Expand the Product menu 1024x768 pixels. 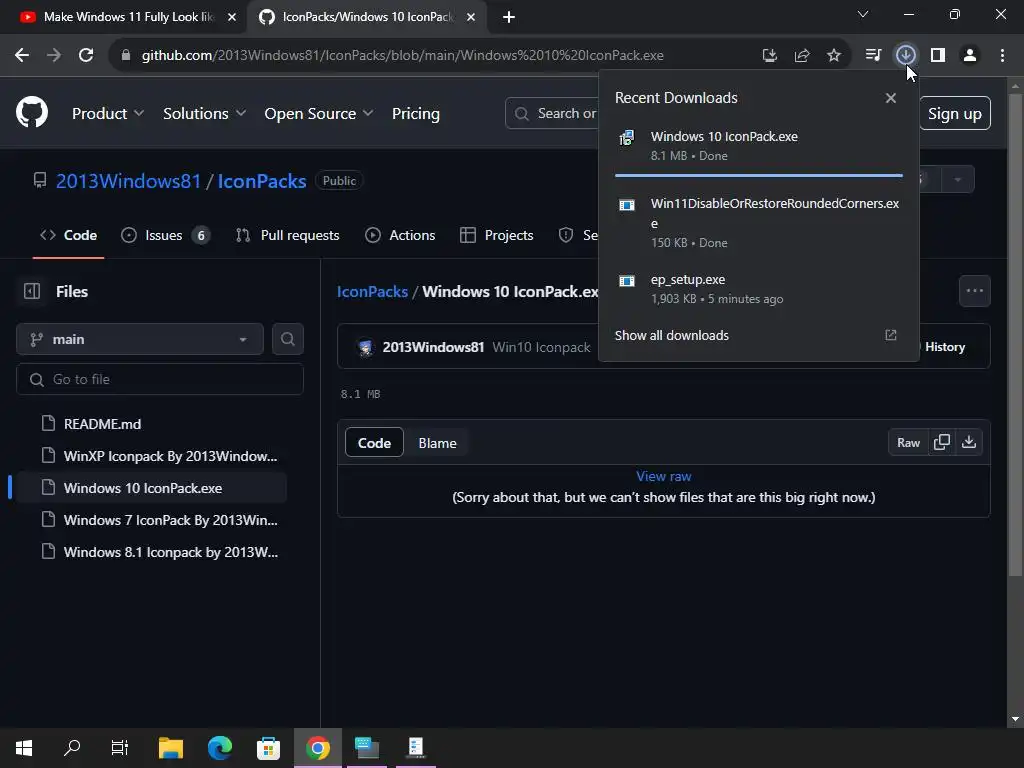(x=108, y=114)
